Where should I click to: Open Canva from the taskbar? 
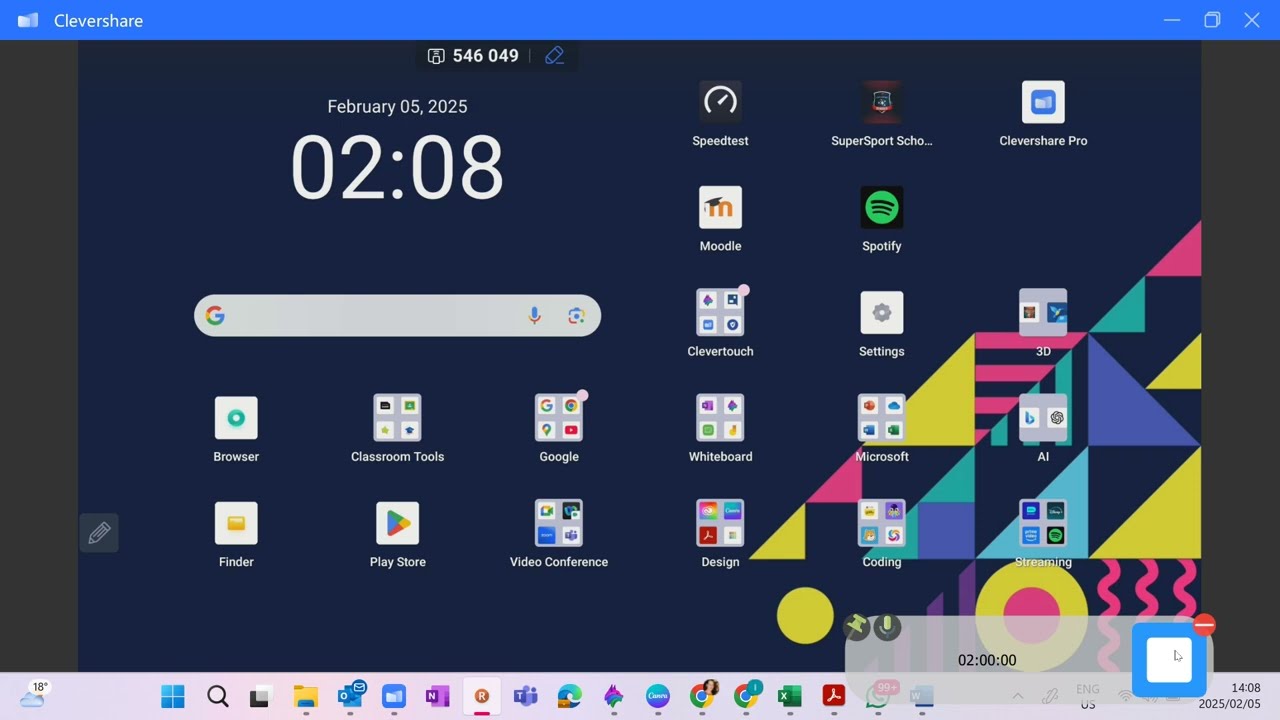[657, 696]
